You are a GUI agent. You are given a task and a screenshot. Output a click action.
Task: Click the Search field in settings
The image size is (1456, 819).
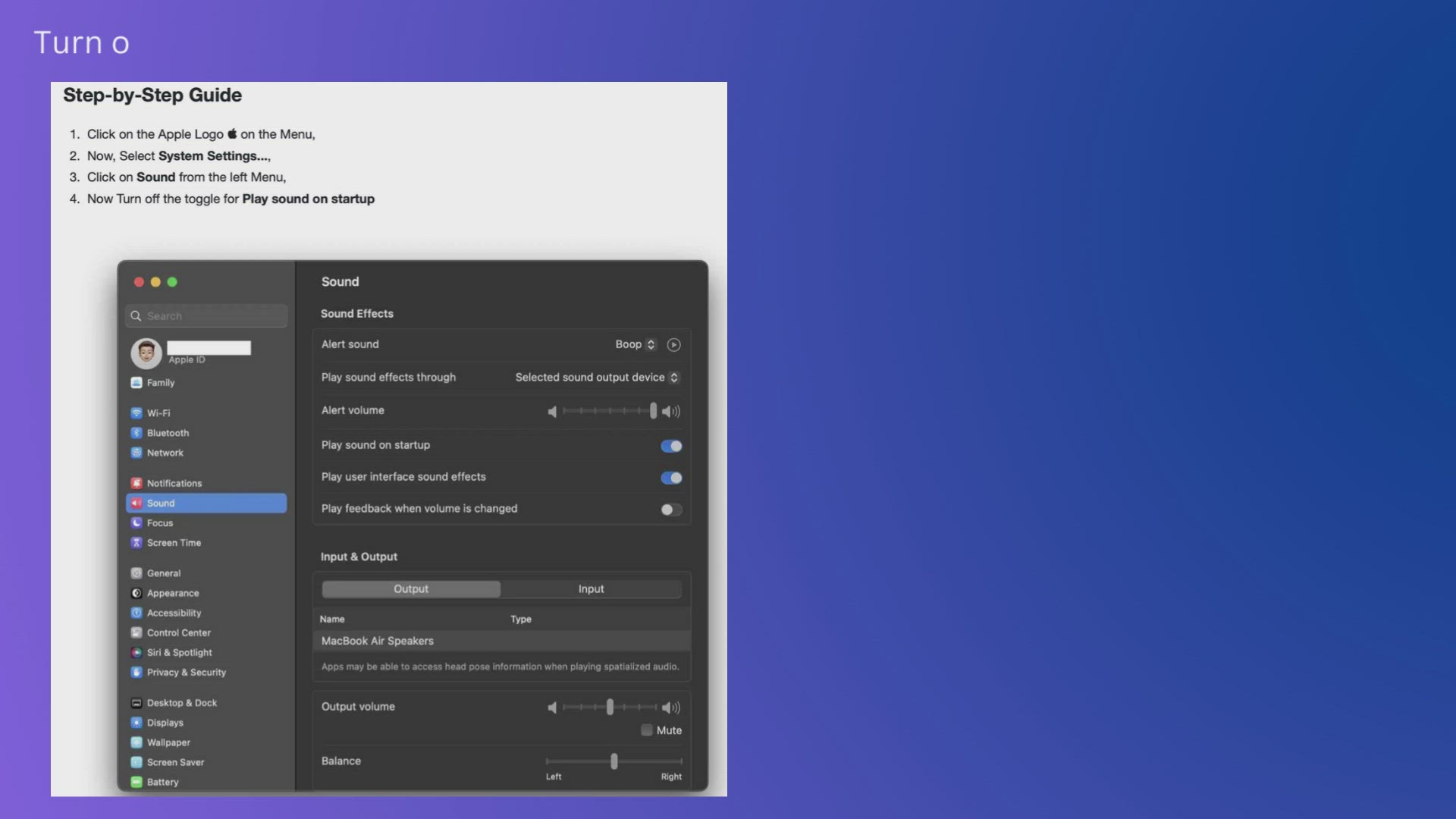(x=206, y=316)
